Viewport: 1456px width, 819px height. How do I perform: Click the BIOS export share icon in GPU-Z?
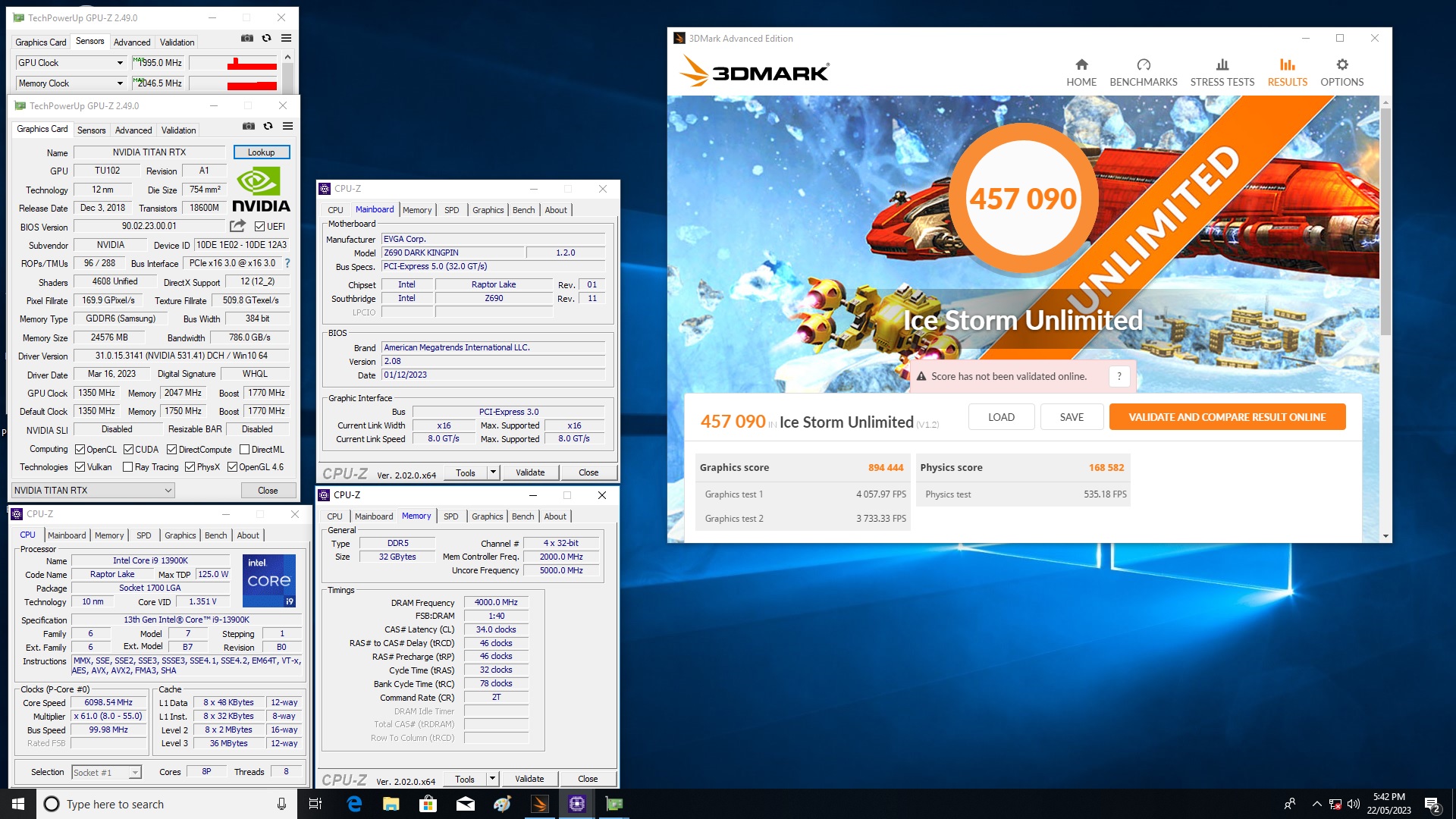point(237,226)
